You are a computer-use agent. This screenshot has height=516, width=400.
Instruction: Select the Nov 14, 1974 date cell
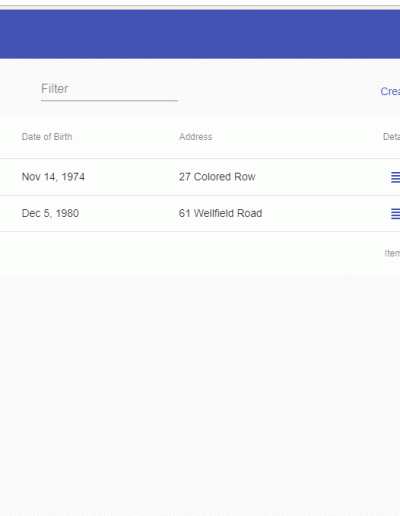pos(53,177)
